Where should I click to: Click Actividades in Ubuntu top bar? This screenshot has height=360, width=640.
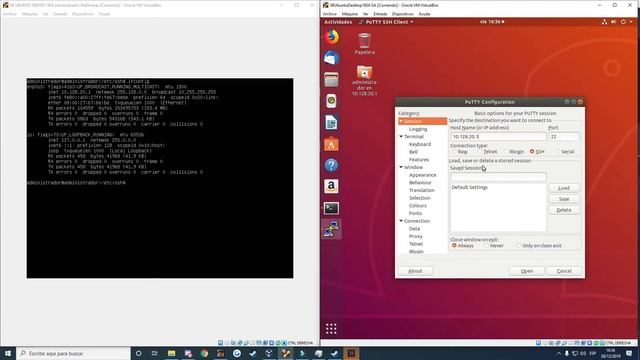point(338,22)
